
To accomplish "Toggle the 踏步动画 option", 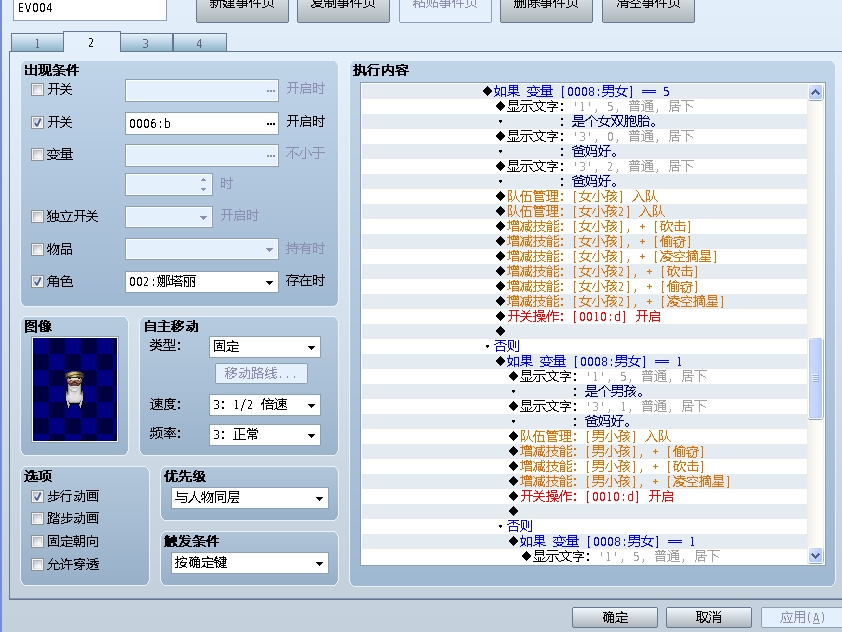I will pos(37,518).
